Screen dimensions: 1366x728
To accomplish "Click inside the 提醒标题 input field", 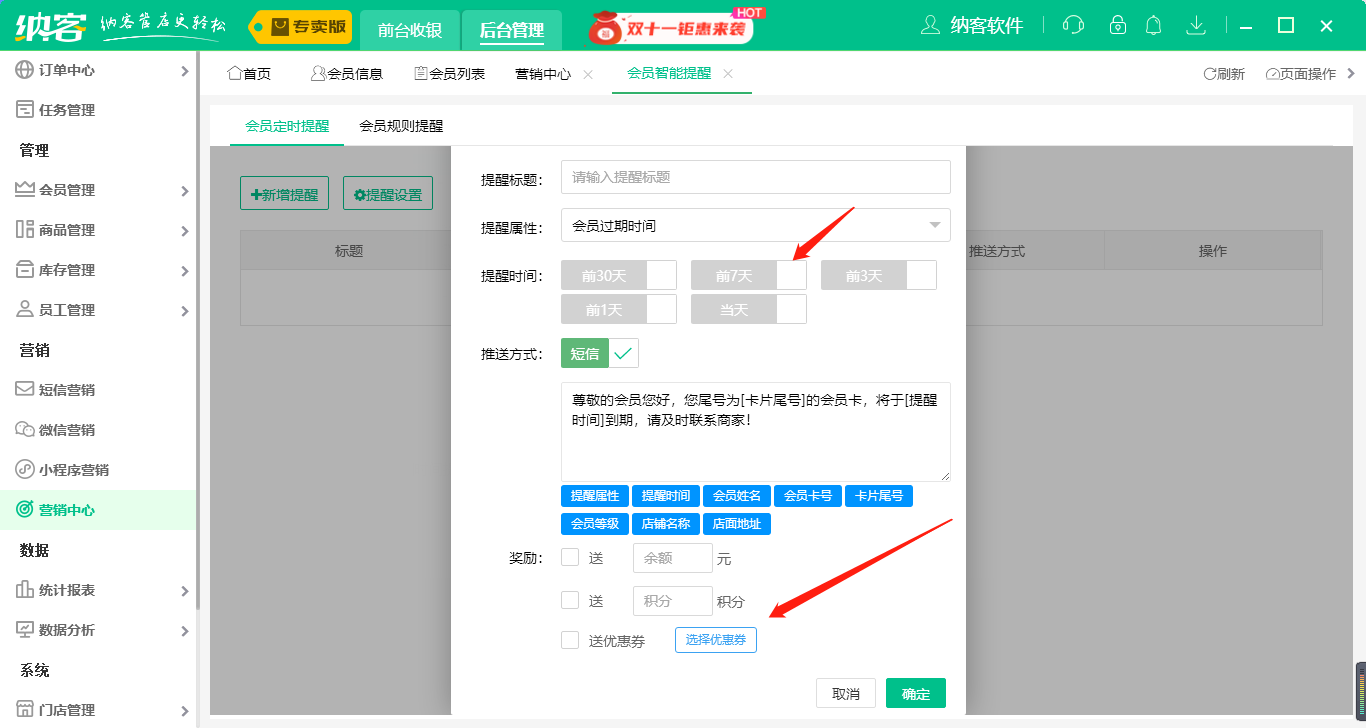I will pos(755,176).
